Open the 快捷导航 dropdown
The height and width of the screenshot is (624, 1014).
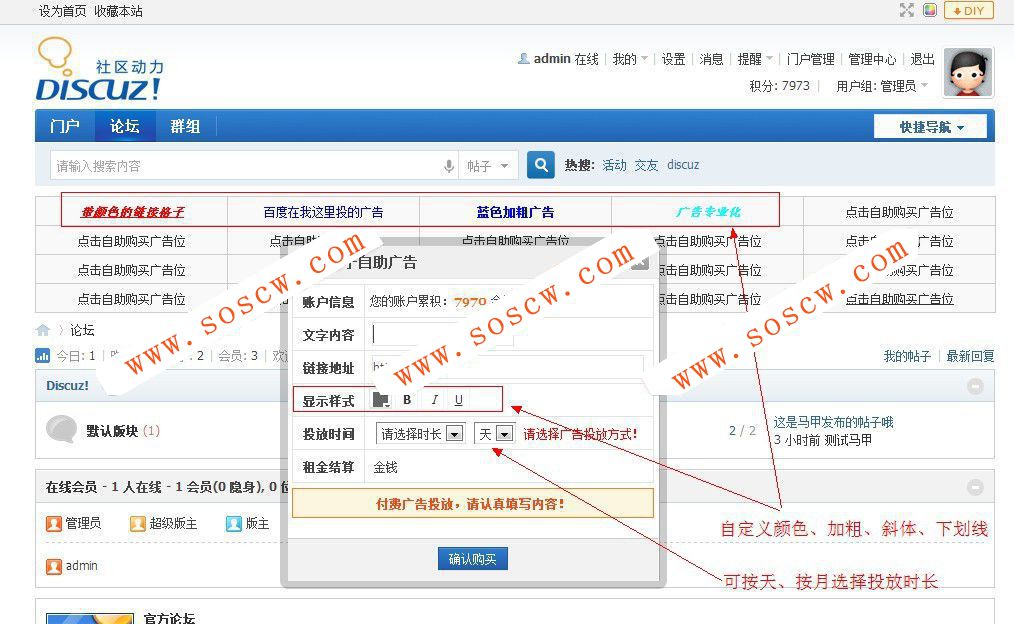pos(930,127)
